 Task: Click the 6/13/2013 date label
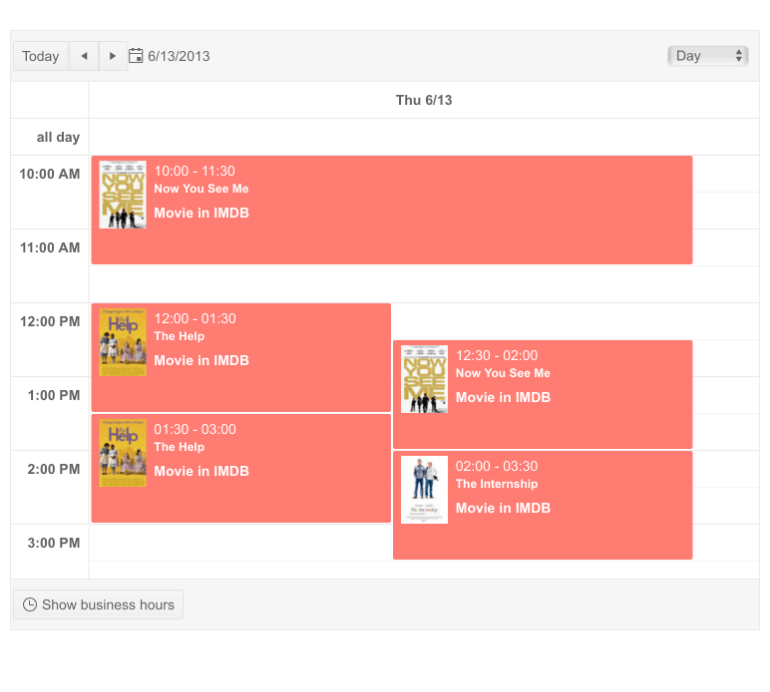pos(179,56)
